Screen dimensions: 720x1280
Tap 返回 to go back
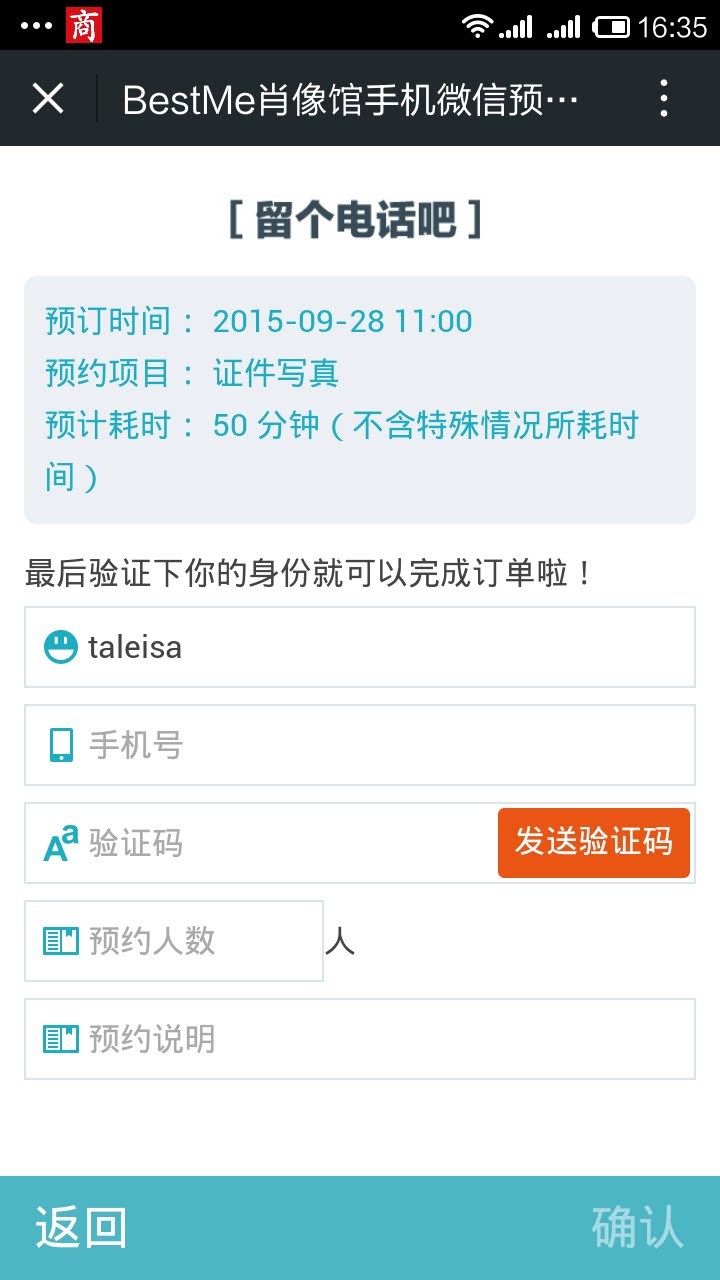click(82, 1227)
